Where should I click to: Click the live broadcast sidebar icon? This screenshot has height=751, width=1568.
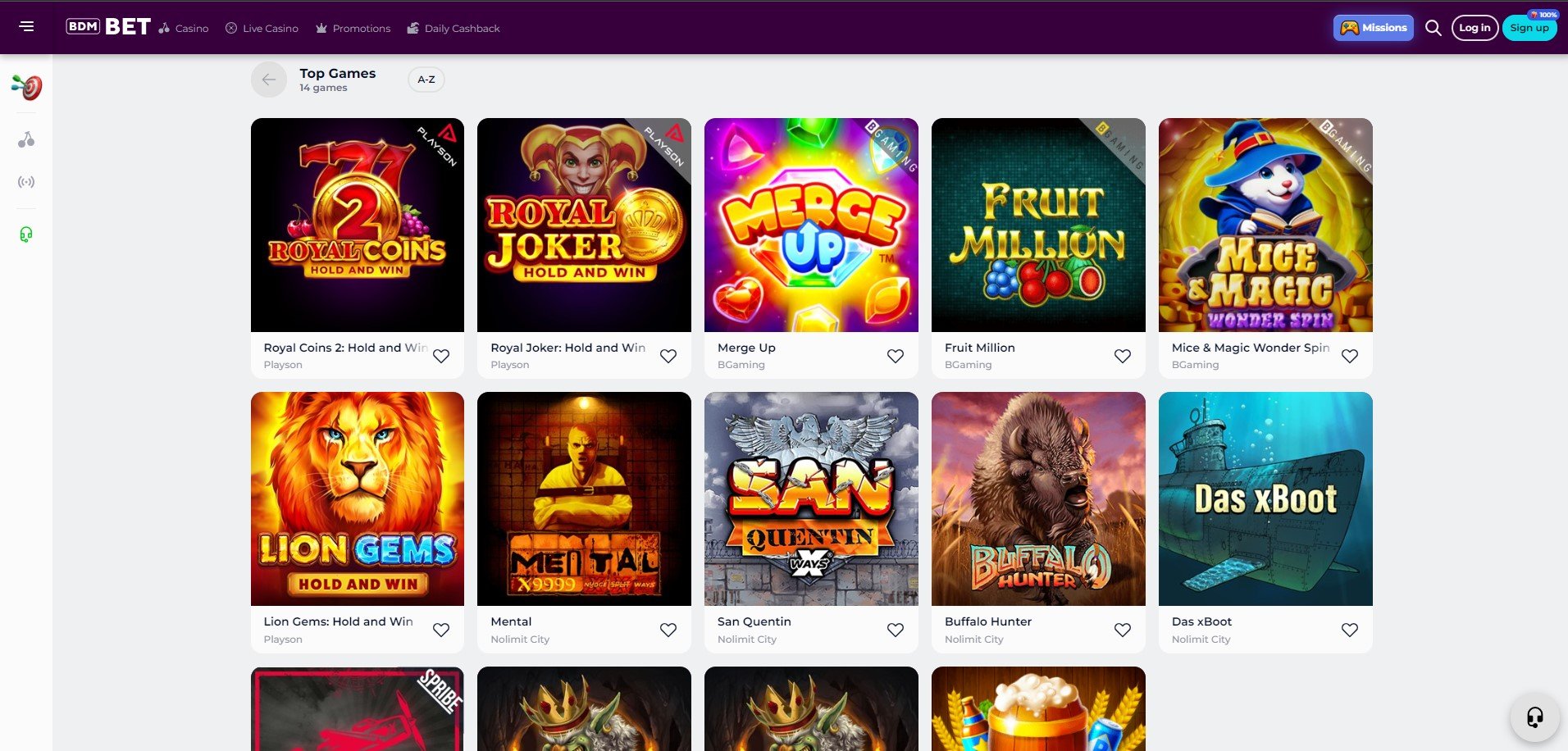(x=26, y=182)
